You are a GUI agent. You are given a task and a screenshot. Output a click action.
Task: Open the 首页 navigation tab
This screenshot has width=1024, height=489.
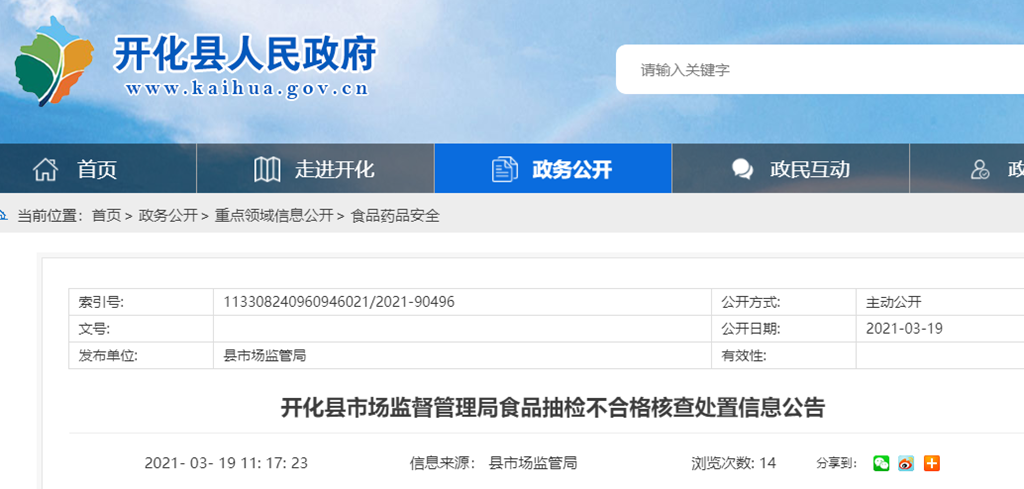coord(98,169)
